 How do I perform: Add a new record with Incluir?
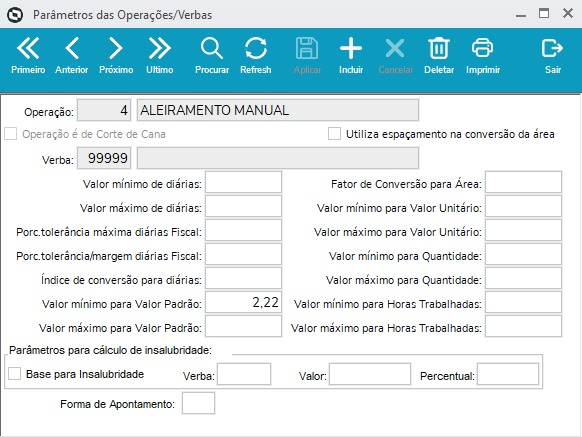(x=351, y=55)
